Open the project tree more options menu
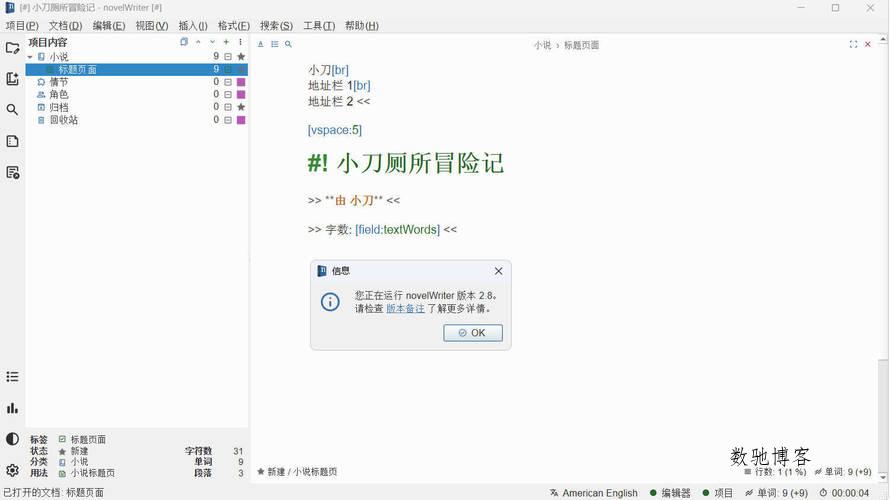Image resolution: width=890 pixels, height=500 pixels. point(240,42)
